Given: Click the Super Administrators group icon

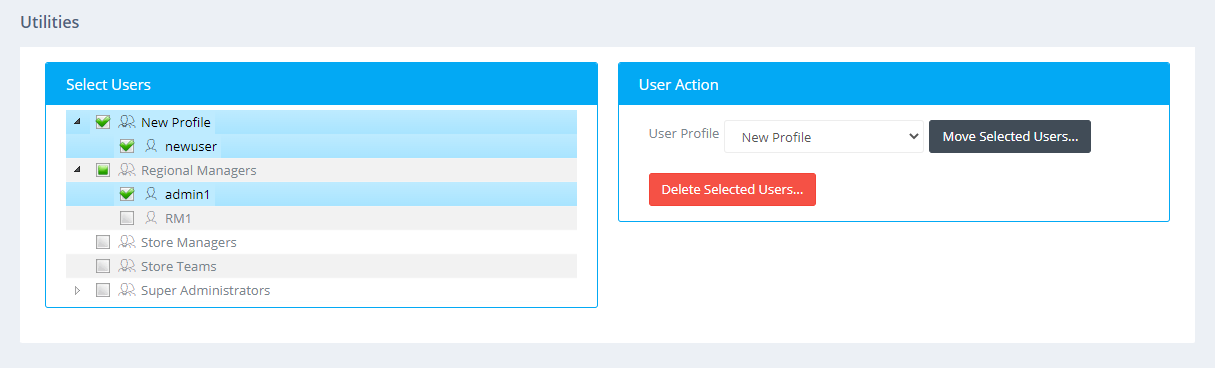Looking at the screenshot, I should coord(127,290).
